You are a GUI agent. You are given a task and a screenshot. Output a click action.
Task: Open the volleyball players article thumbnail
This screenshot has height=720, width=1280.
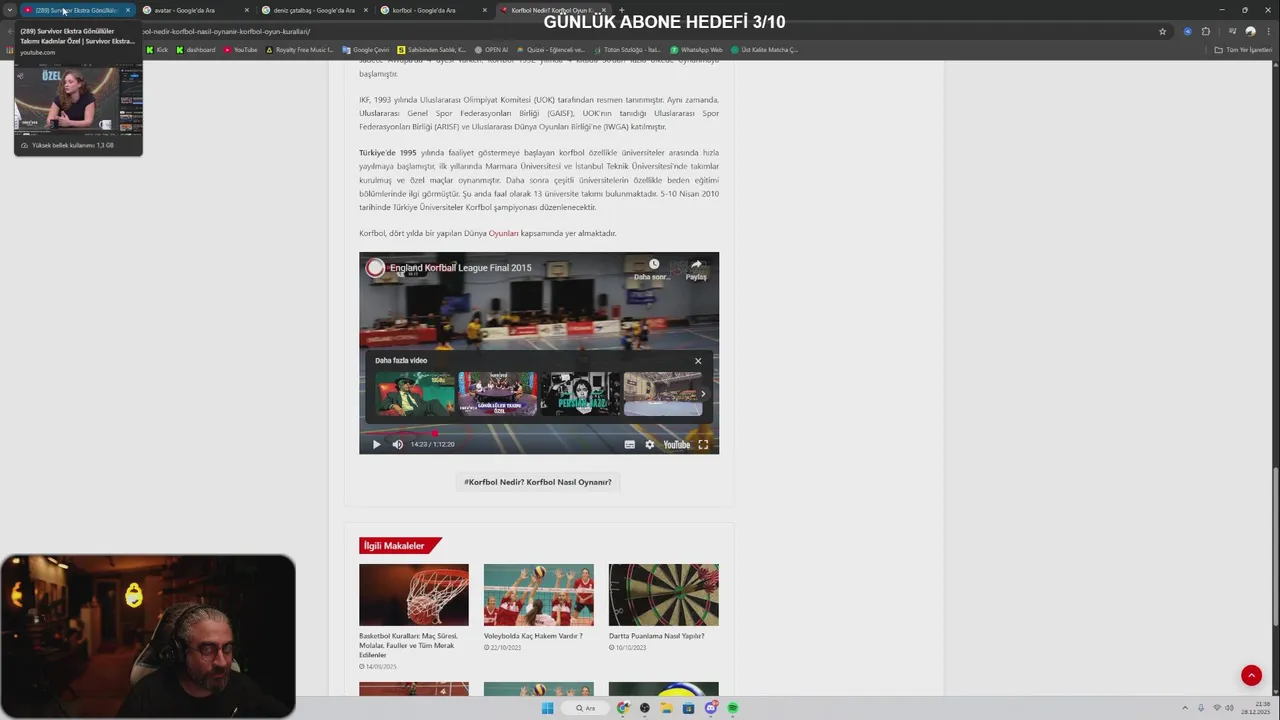click(x=539, y=595)
